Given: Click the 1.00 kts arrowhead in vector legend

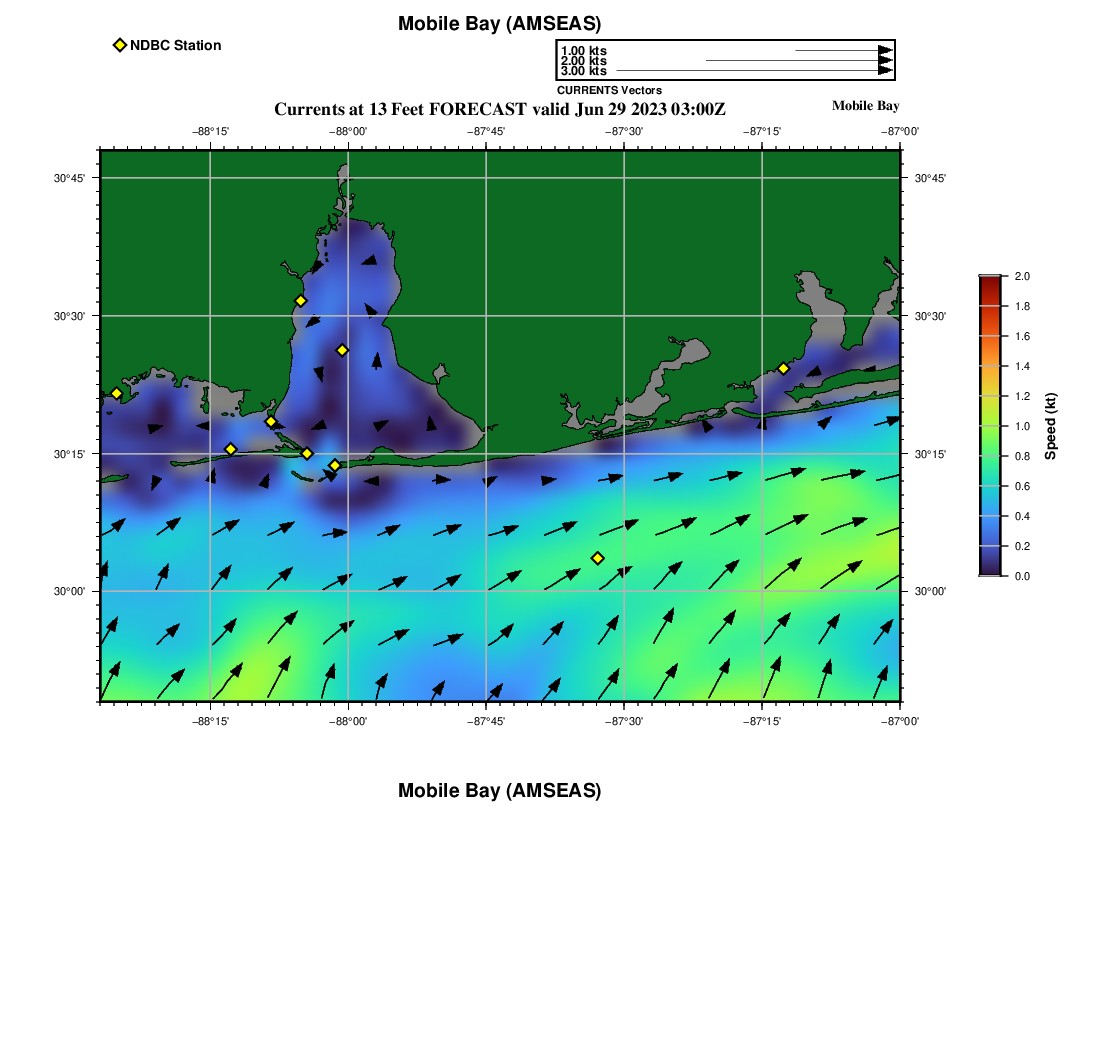Looking at the screenshot, I should [884, 50].
